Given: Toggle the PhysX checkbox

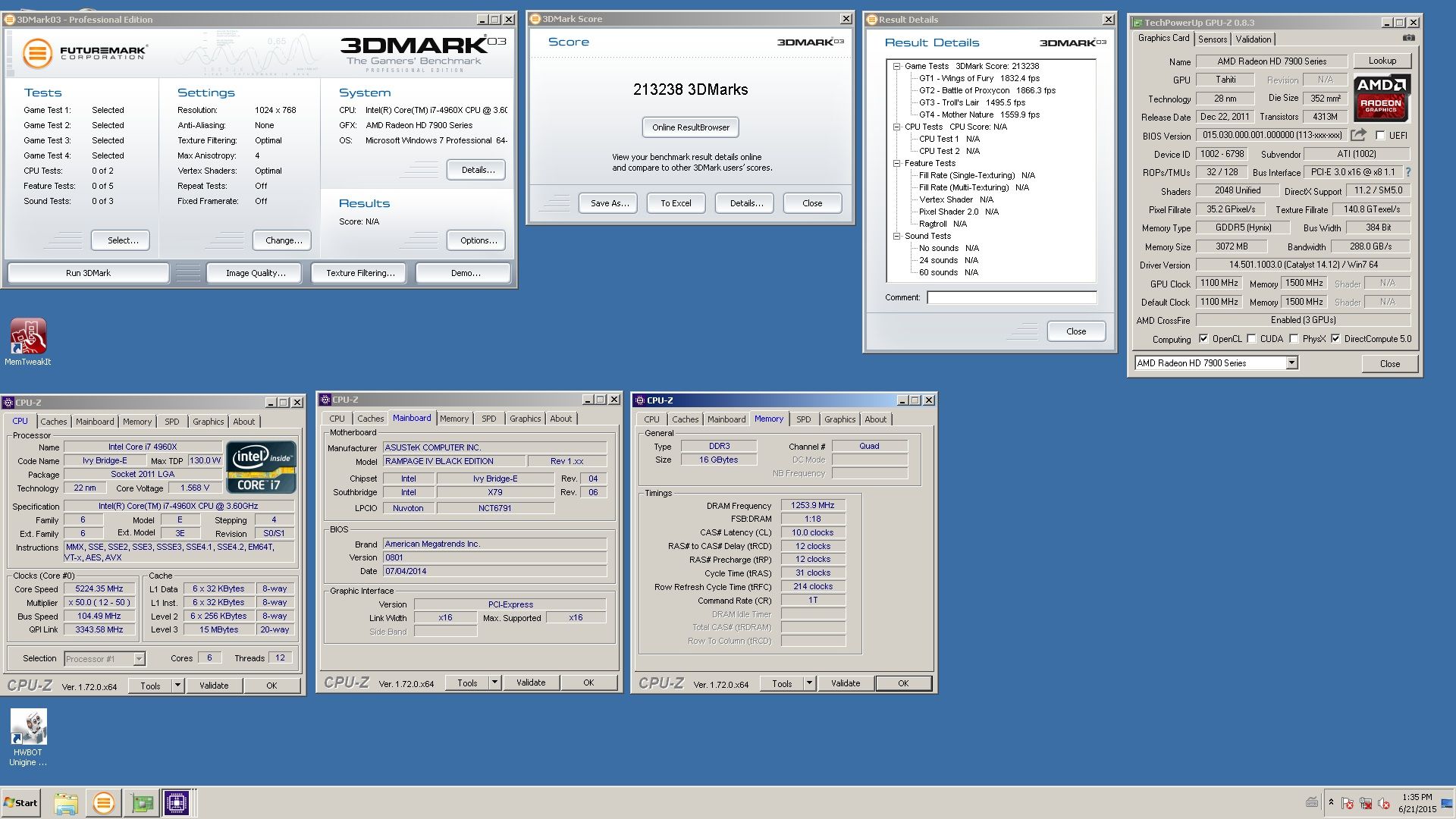Looking at the screenshot, I should 1294,339.
